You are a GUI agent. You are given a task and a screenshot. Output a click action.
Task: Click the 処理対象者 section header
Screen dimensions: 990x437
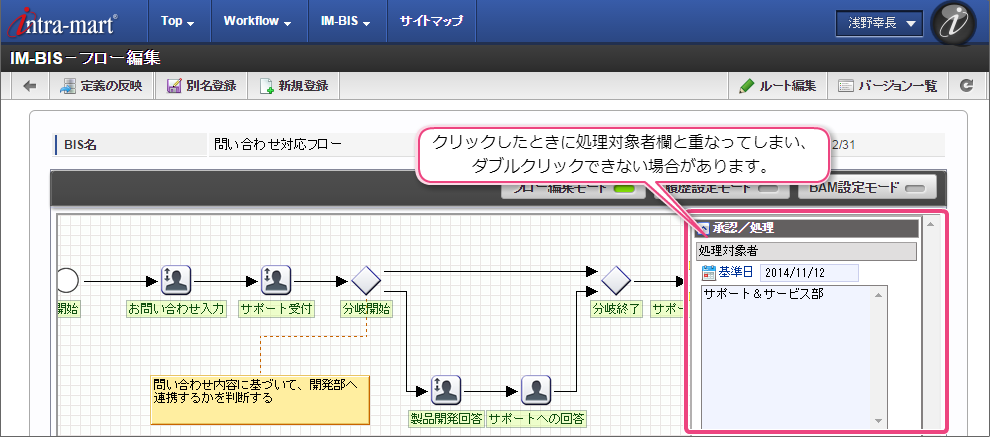[807, 251]
